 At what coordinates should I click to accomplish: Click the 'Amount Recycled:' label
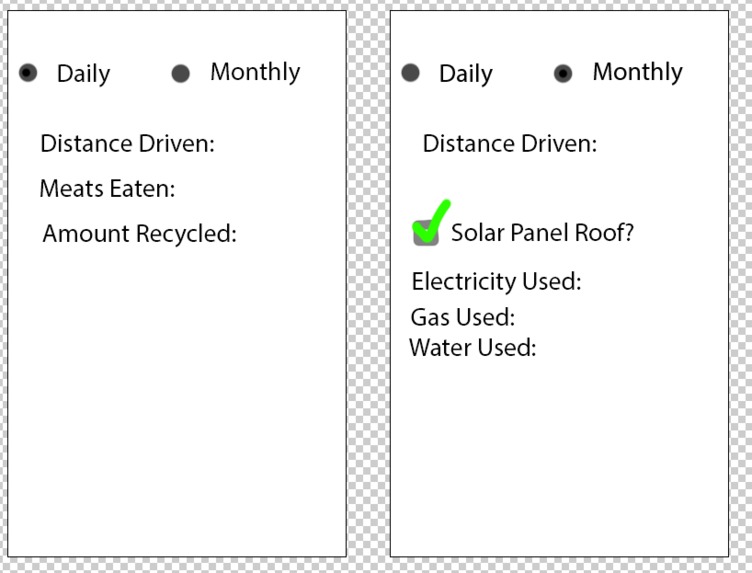(140, 234)
